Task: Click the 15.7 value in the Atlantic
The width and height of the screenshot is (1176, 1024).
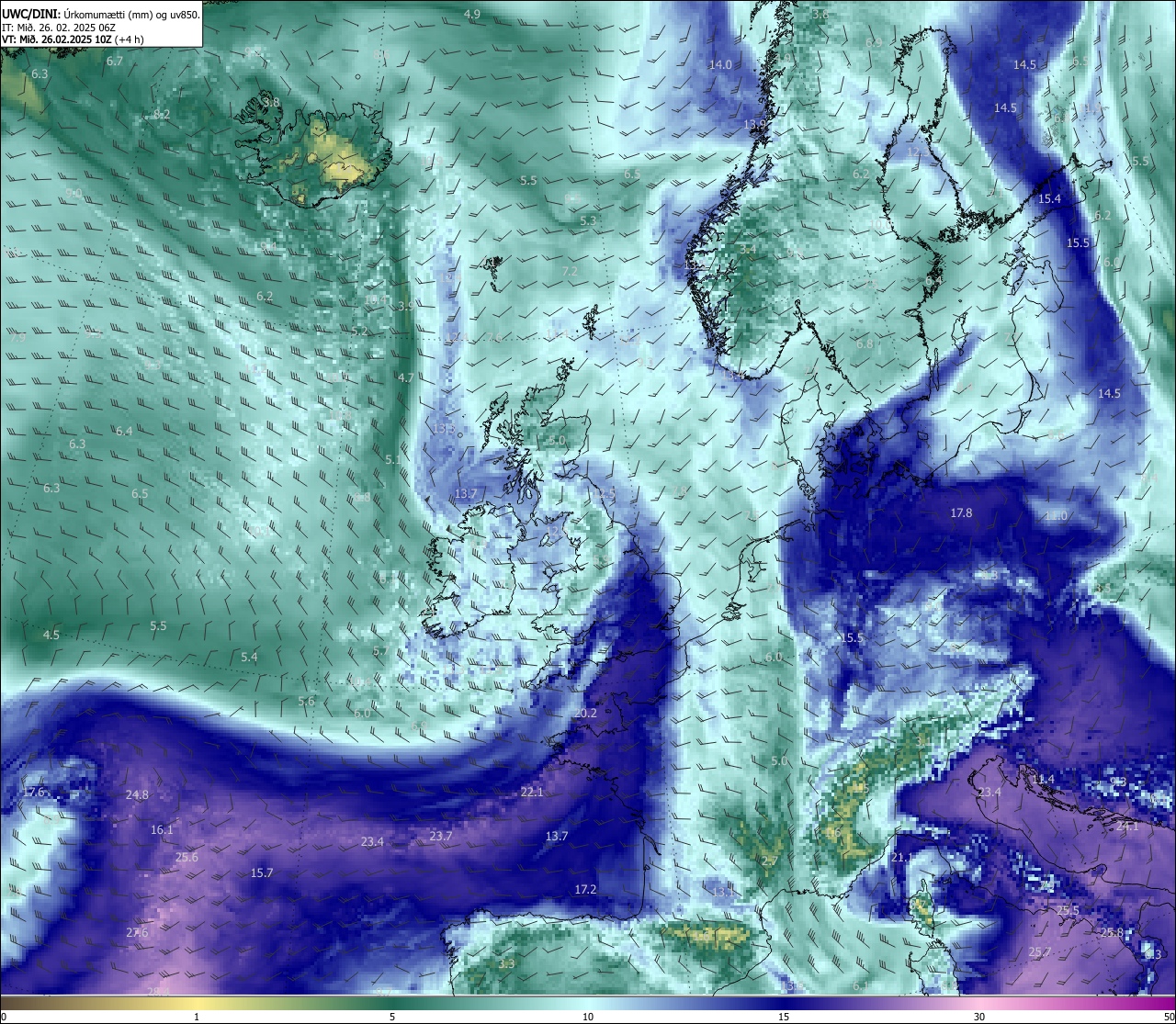Action: 262,872
